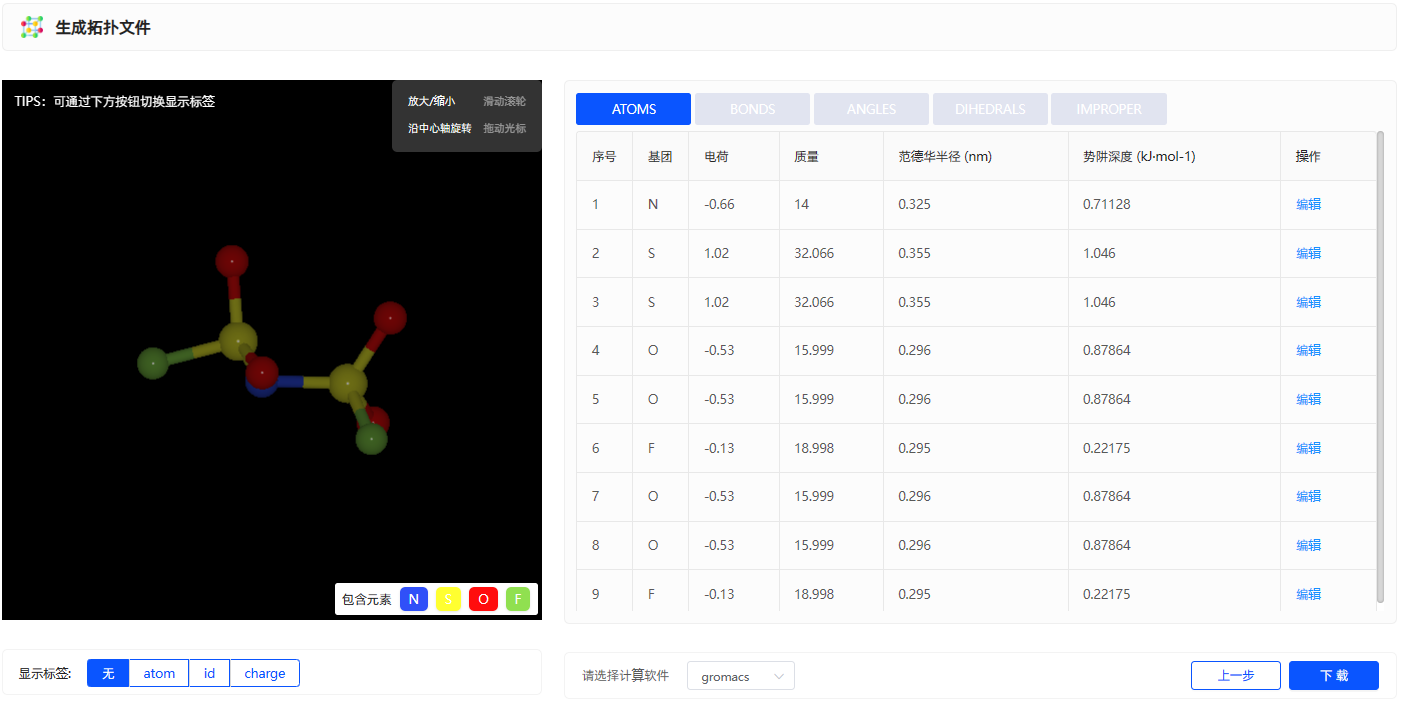
Task: Open the gromacs software dropdown
Action: click(x=741, y=676)
